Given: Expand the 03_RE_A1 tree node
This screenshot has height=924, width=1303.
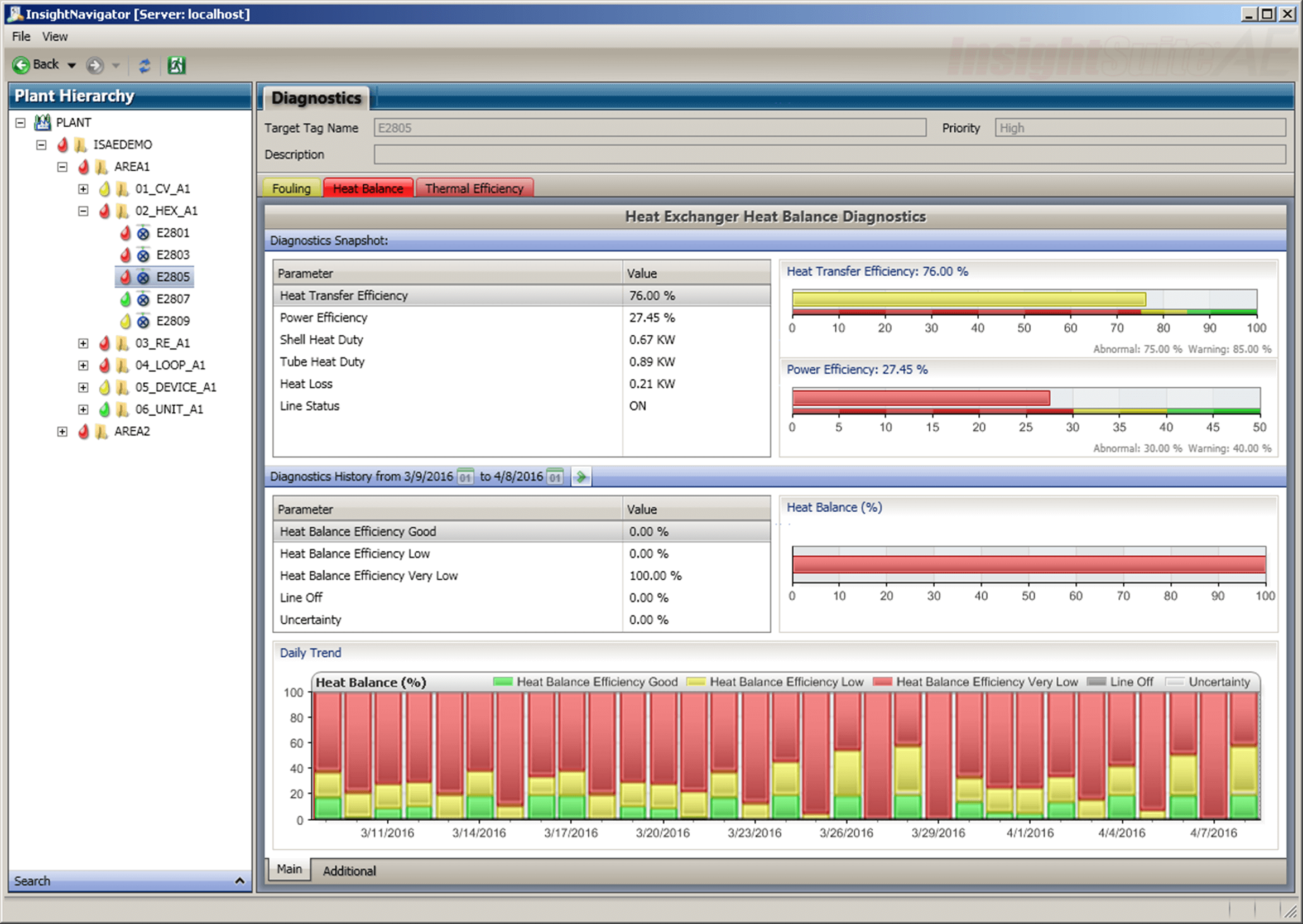Looking at the screenshot, I should (x=83, y=343).
